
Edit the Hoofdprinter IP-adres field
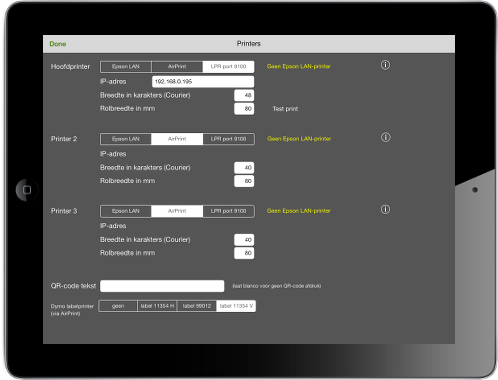(203, 82)
